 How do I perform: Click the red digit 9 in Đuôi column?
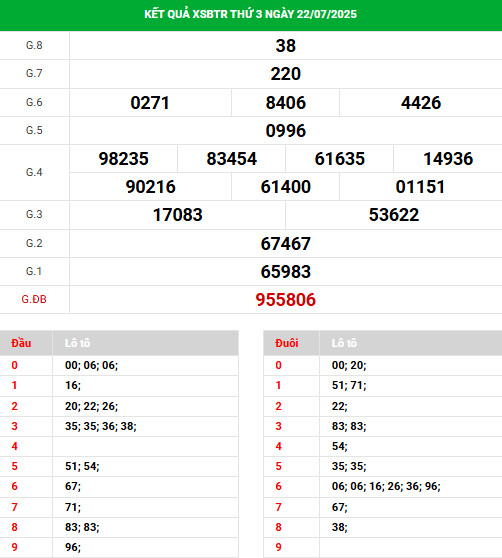point(278,547)
